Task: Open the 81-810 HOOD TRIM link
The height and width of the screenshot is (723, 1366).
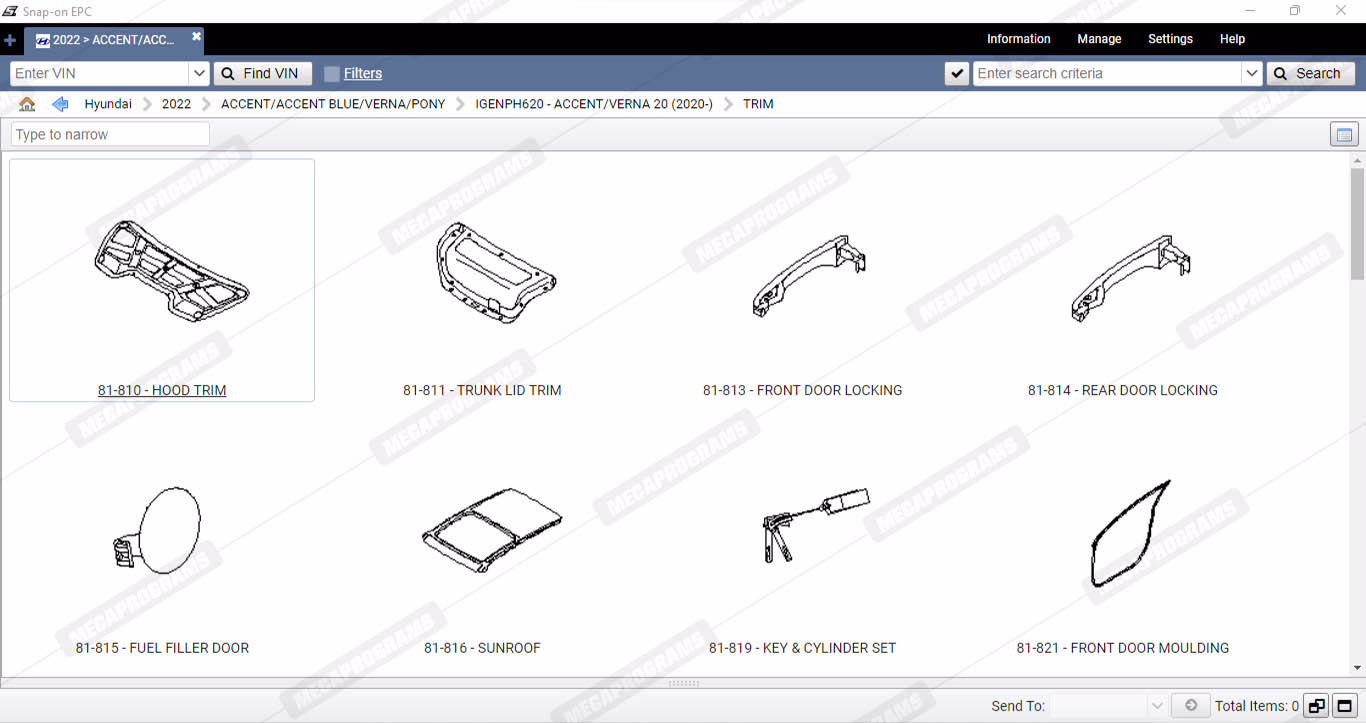Action: click(162, 390)
